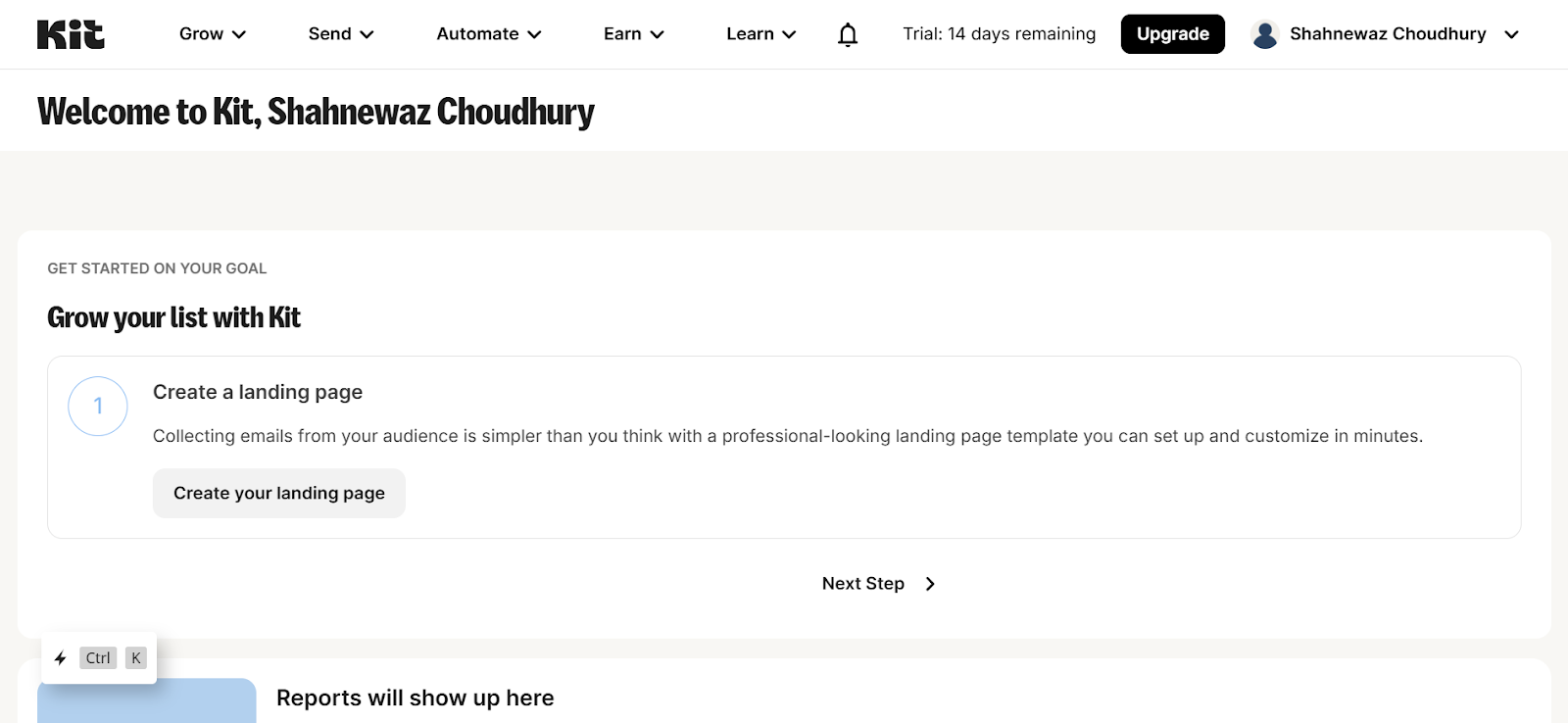Click the Next Step arrow chevron
This screenshot has height=723, width=1568.
coord(930,584)
